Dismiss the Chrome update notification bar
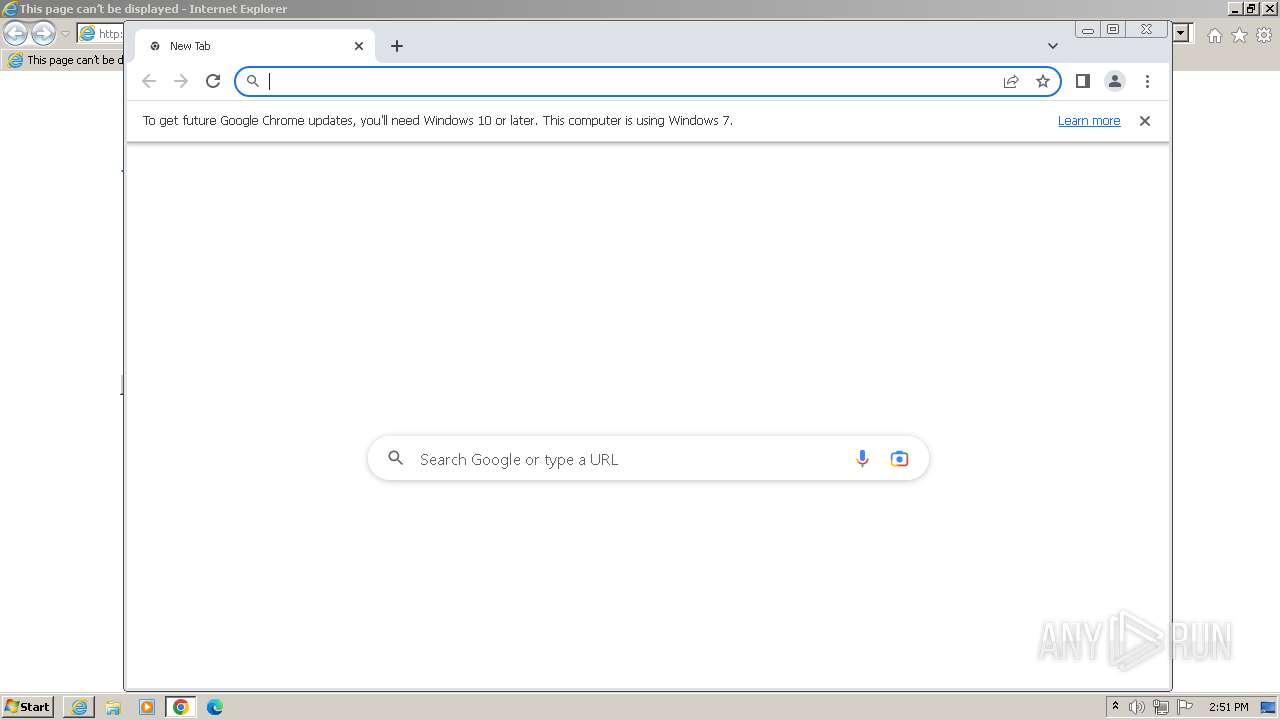1280x720 pixels. 1145,121
